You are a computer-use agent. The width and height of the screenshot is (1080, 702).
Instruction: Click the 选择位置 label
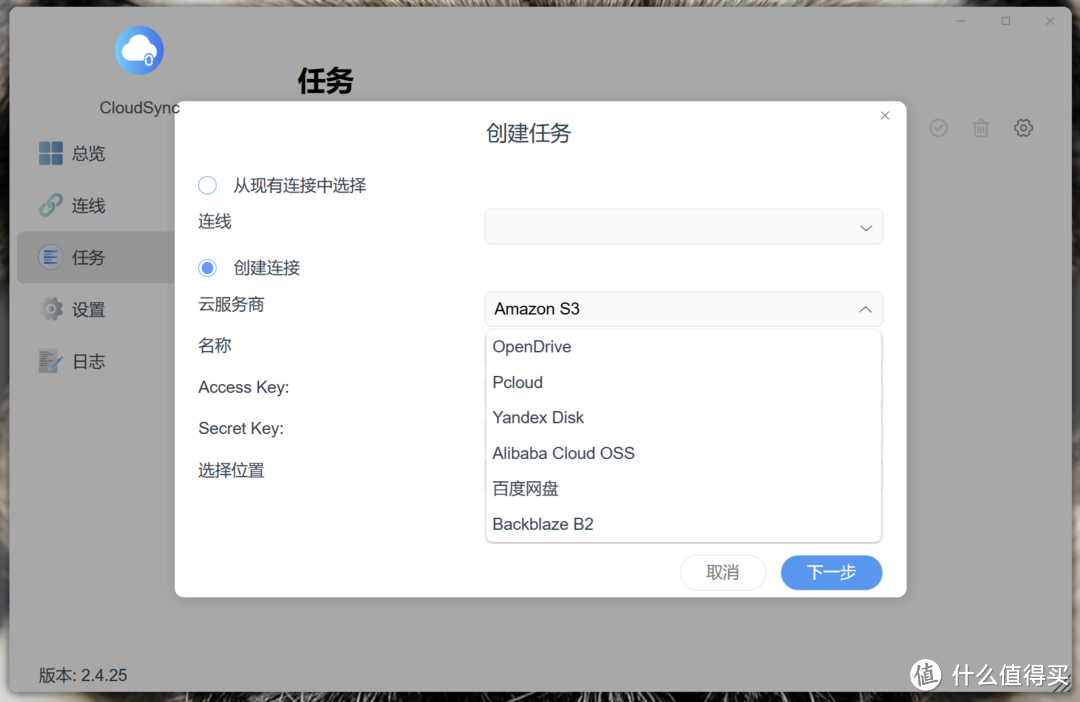(231, 471)
